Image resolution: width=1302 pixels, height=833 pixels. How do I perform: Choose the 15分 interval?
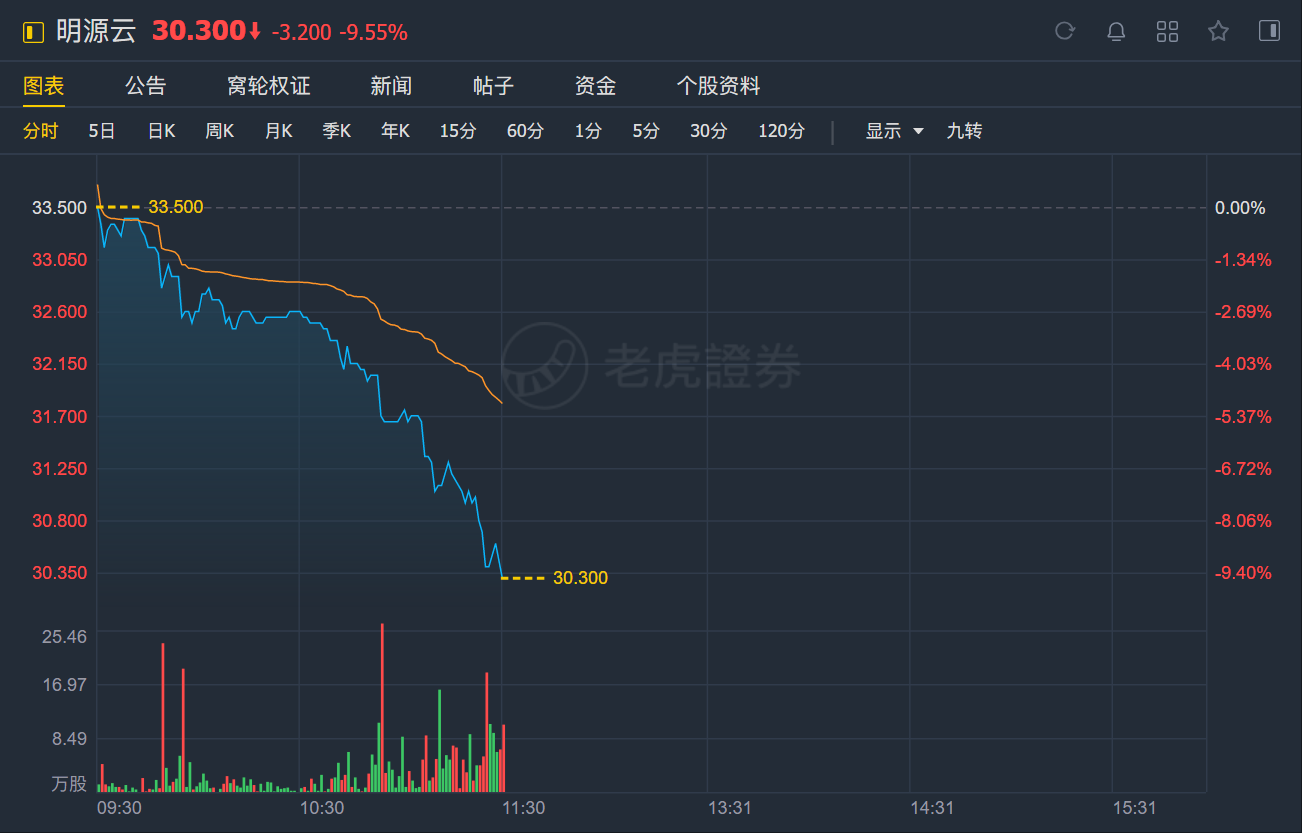tap(458, 131)
